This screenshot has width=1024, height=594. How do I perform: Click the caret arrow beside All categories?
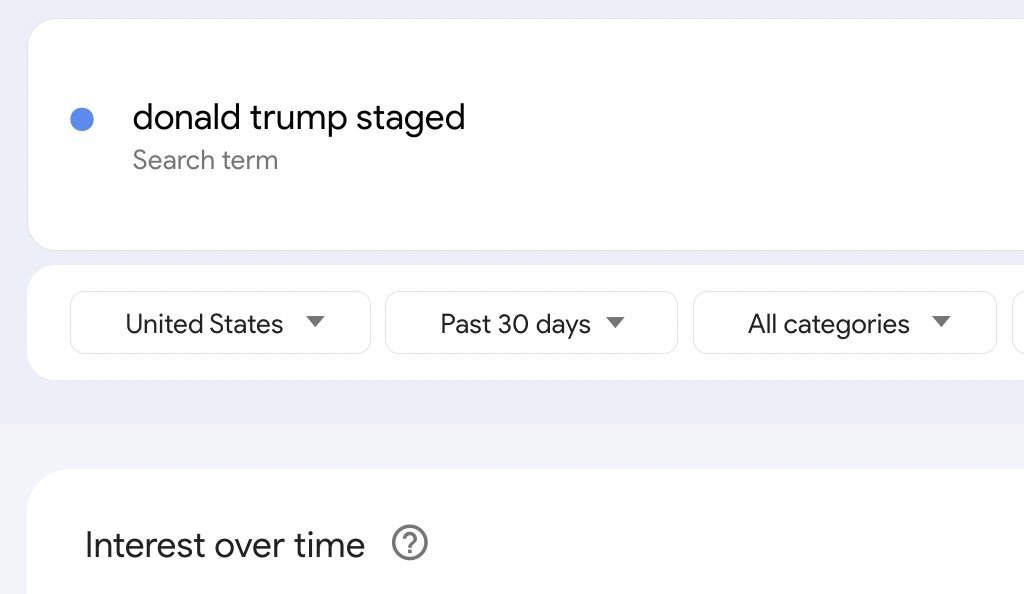[x=940, y=322]
